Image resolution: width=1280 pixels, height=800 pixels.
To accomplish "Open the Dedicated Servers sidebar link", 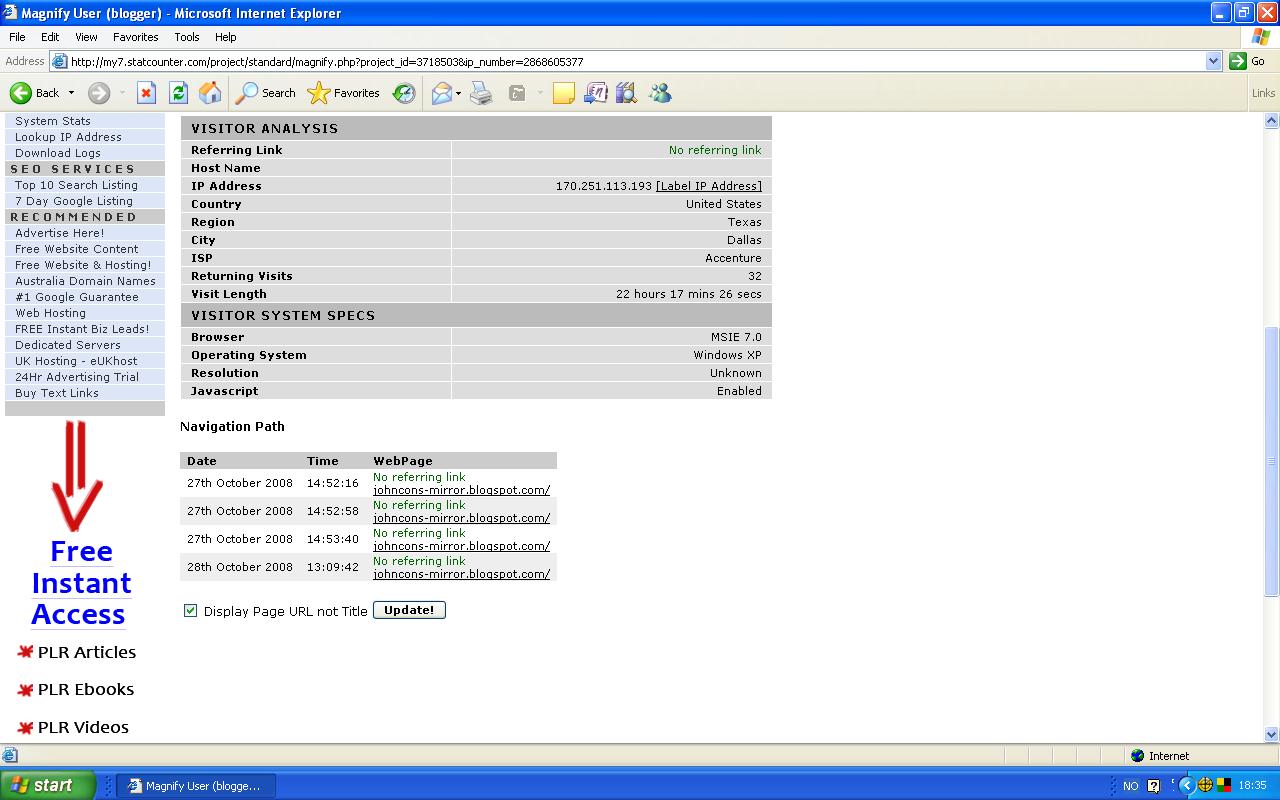I will pyautogui.click(x=68, y=345).
